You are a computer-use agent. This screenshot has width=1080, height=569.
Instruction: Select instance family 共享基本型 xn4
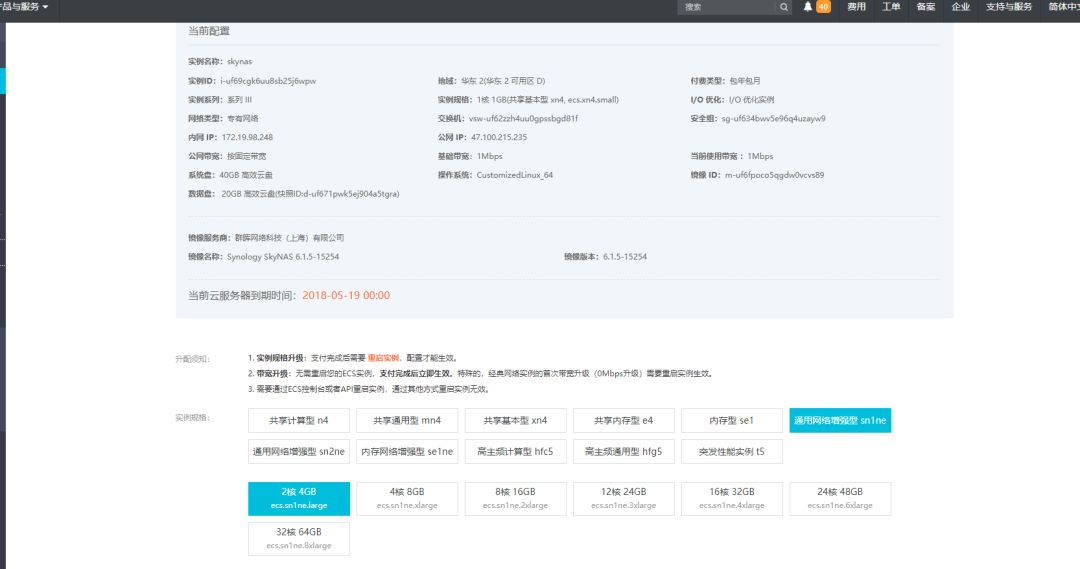coord(516,420)
